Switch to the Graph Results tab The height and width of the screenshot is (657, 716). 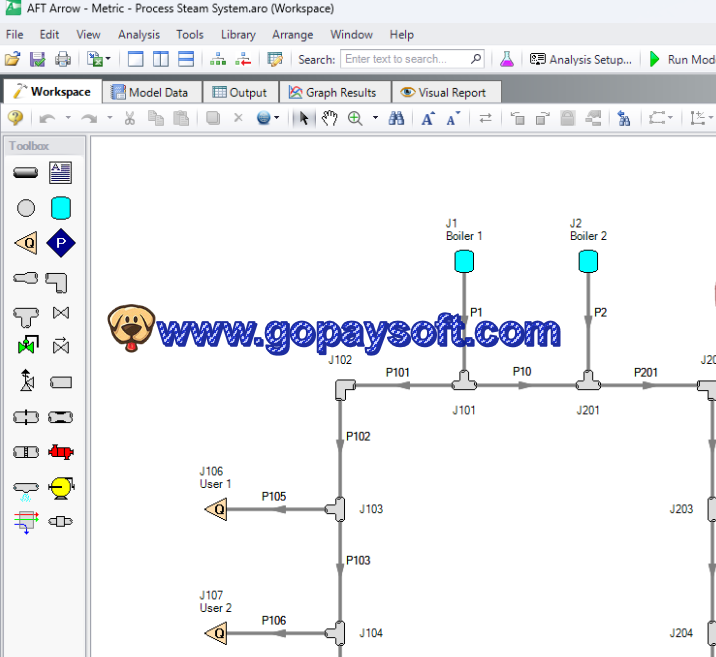coord(332,92)
